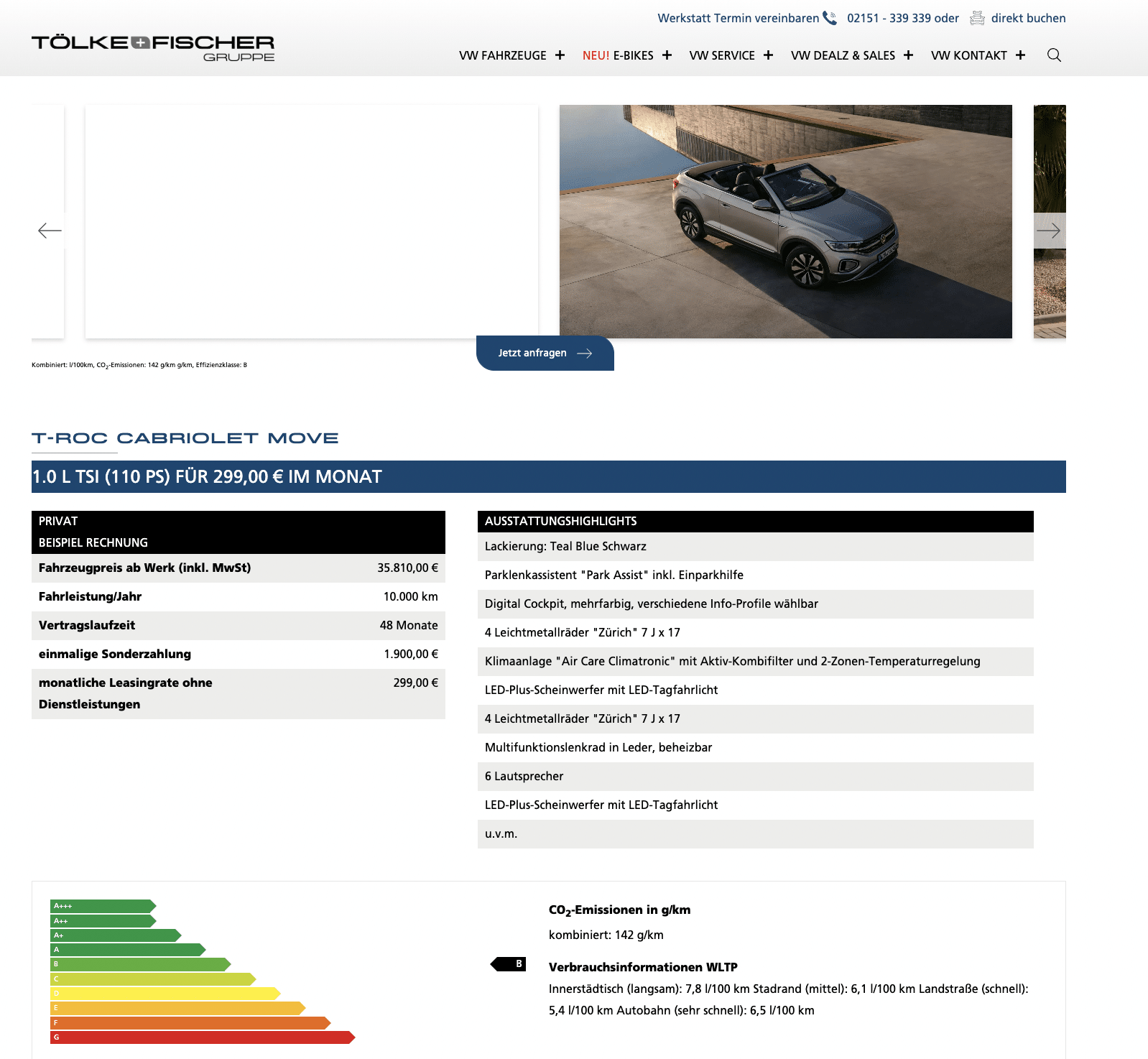
Task: Select the Vertragslaufzeit label
Action: pyautogui.click(x=87, y=625)
